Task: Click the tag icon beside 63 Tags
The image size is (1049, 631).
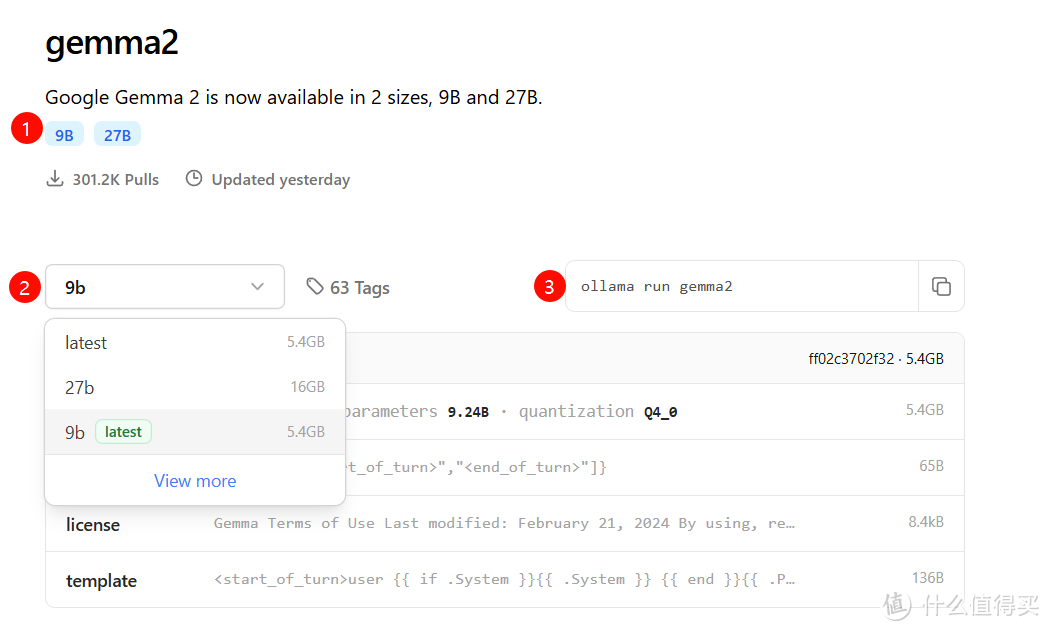Action: [315, 287]
